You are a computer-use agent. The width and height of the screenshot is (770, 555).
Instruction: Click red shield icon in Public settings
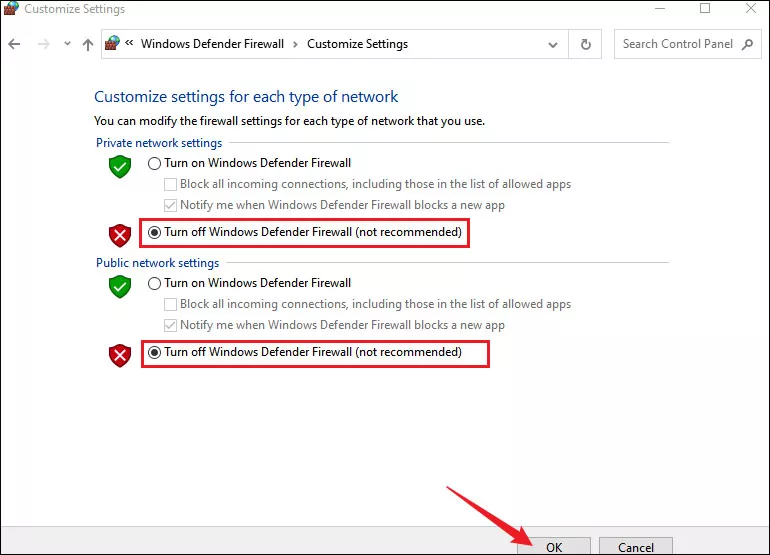[120, 356]
